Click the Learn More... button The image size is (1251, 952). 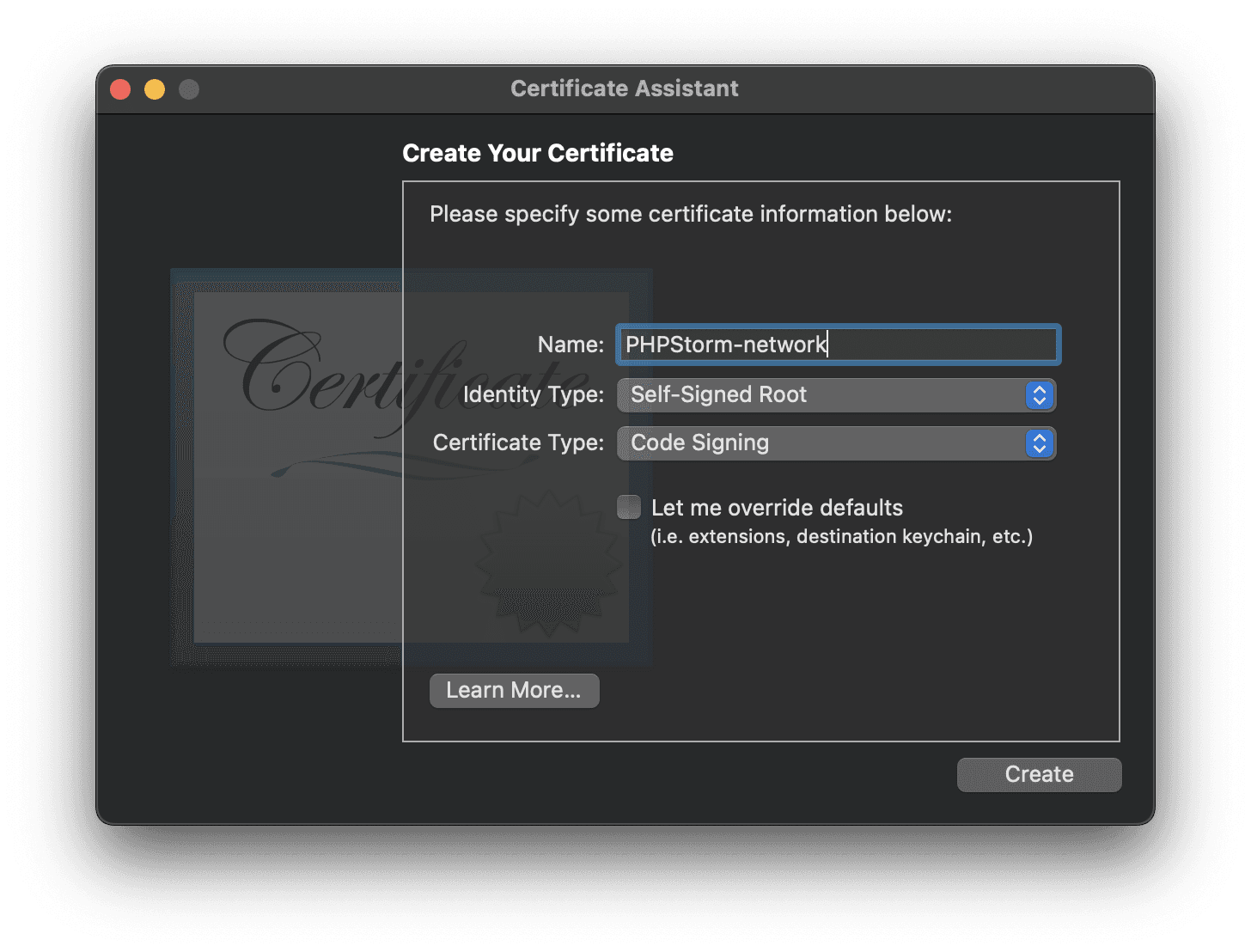point(514,691)
